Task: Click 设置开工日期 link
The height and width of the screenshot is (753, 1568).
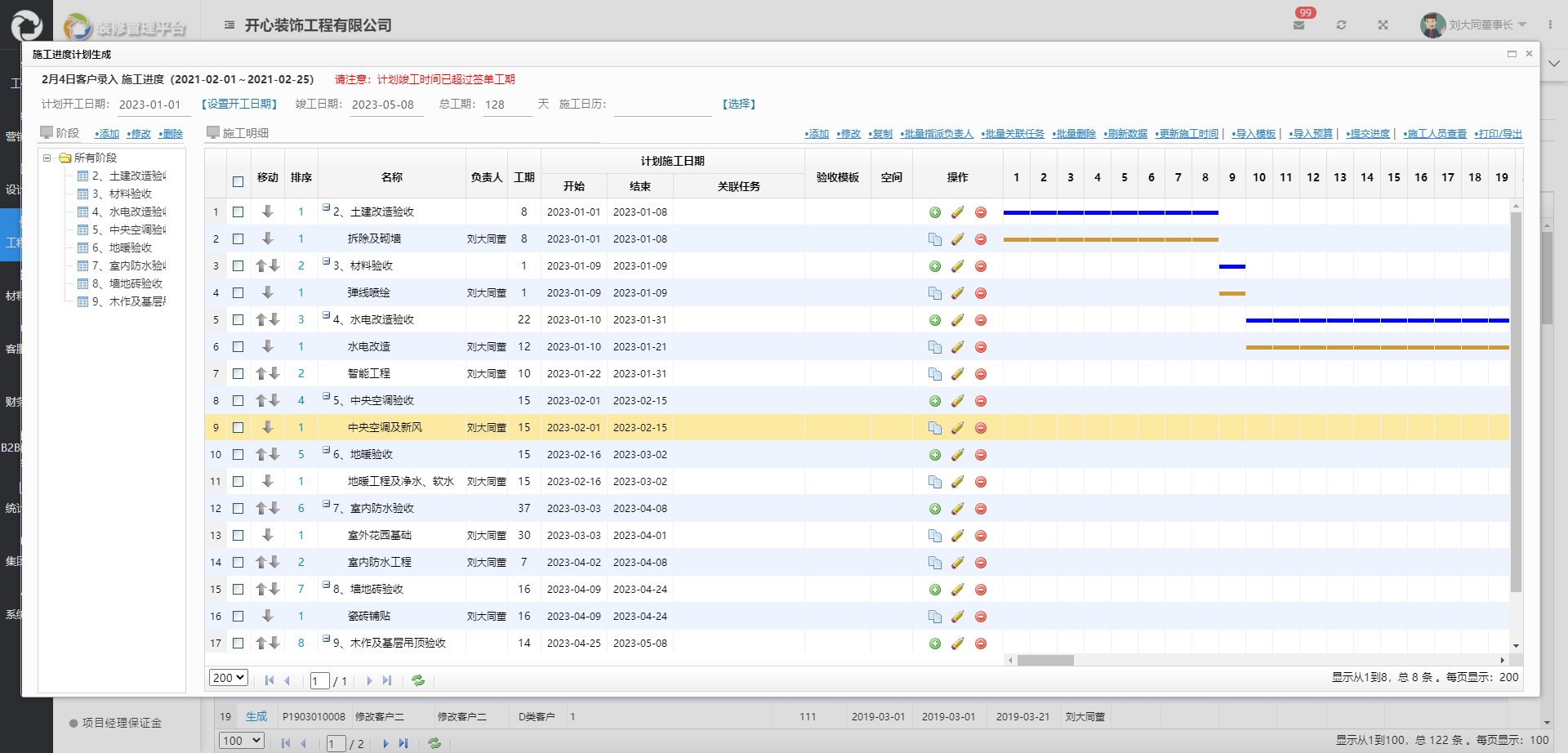Action: pyautogui.click(x=239, y=105)
